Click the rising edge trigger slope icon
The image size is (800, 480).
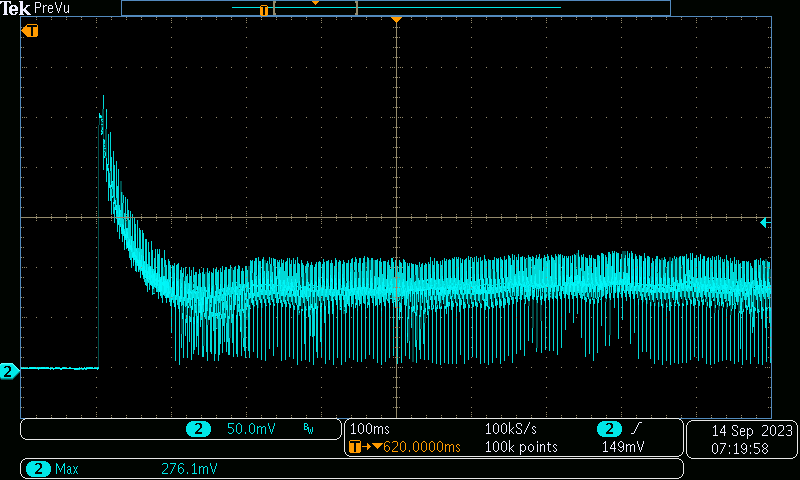pos(634,429)
